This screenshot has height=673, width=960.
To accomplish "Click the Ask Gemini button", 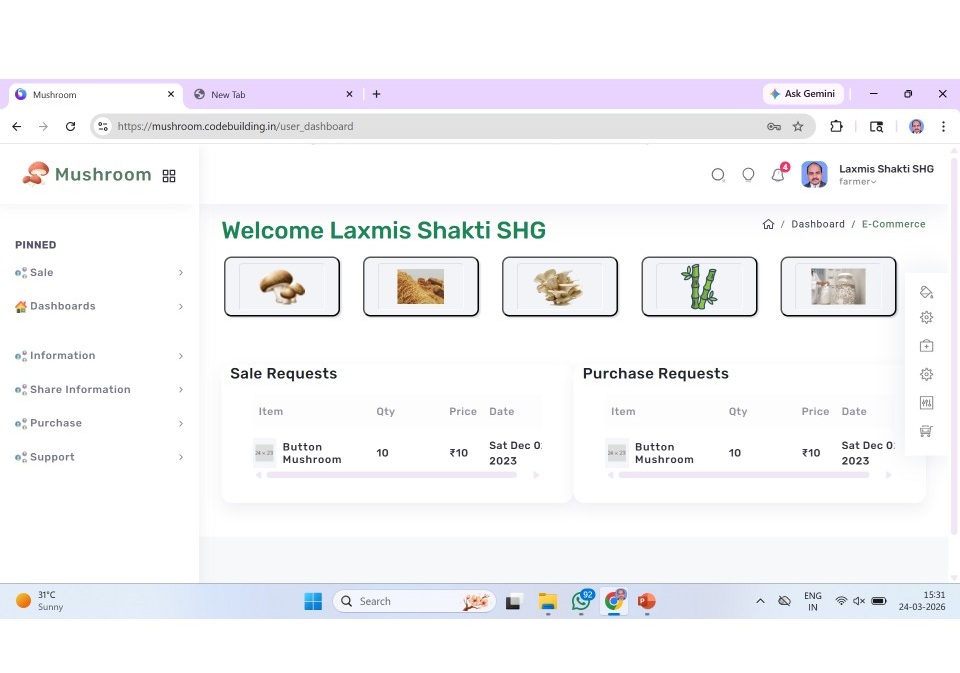I will point(802,94).
